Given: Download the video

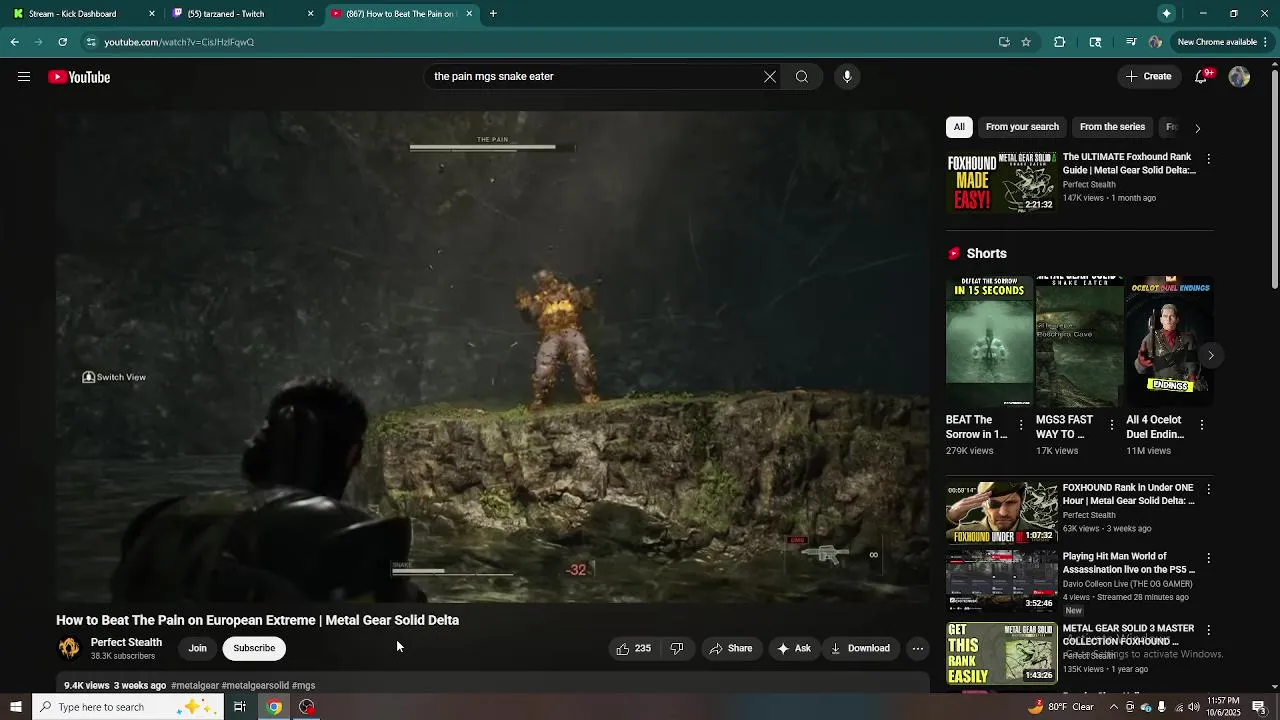Looking at the screenshot, I should pyautogui.click(x=860, y=648).
